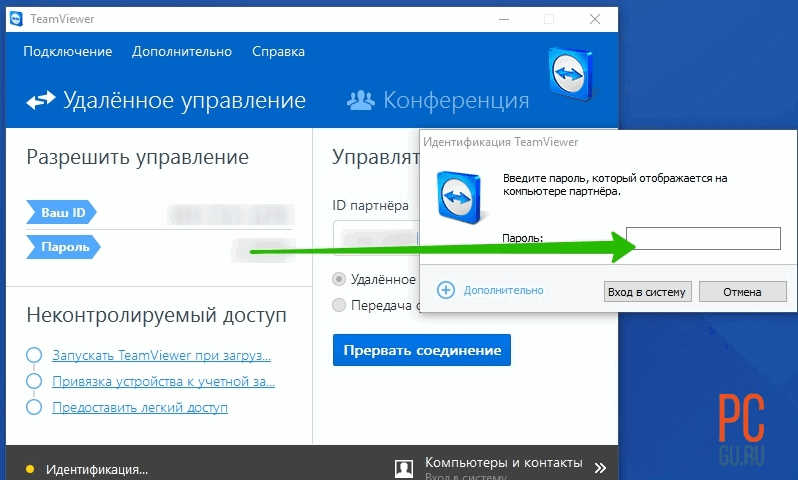
Task: Click the Вход в систему button
Action: pyautogui.click(x=647, y=292)
